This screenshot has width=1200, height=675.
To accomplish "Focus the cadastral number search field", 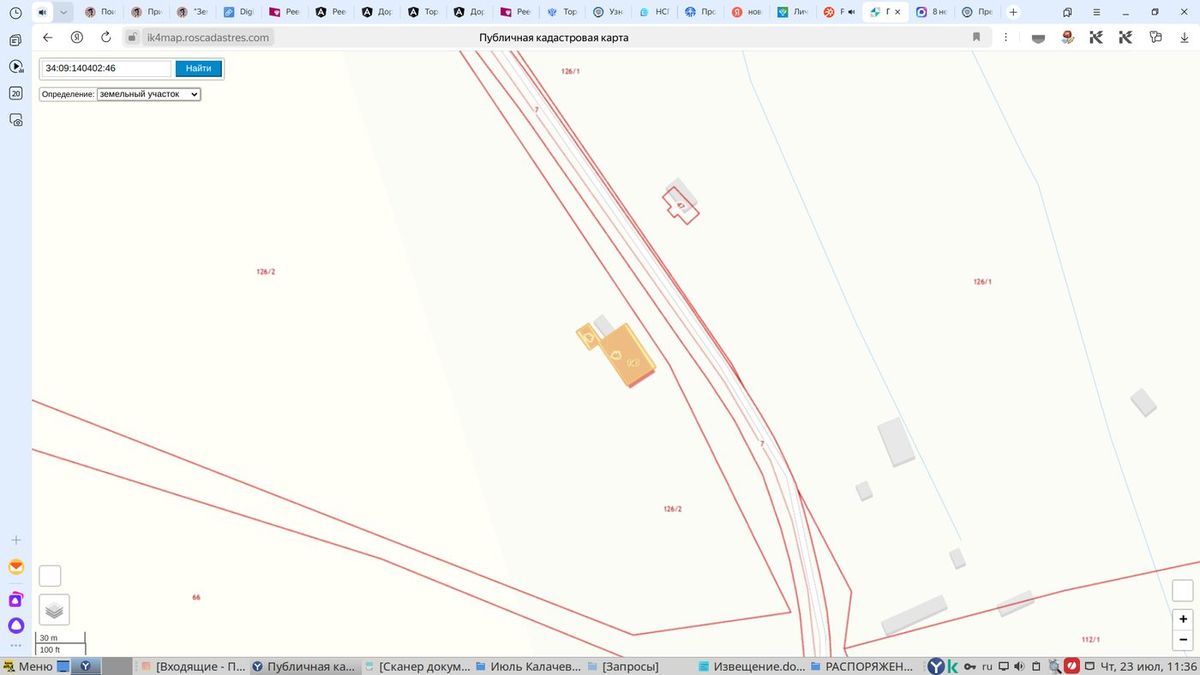I will click(107, 68).
